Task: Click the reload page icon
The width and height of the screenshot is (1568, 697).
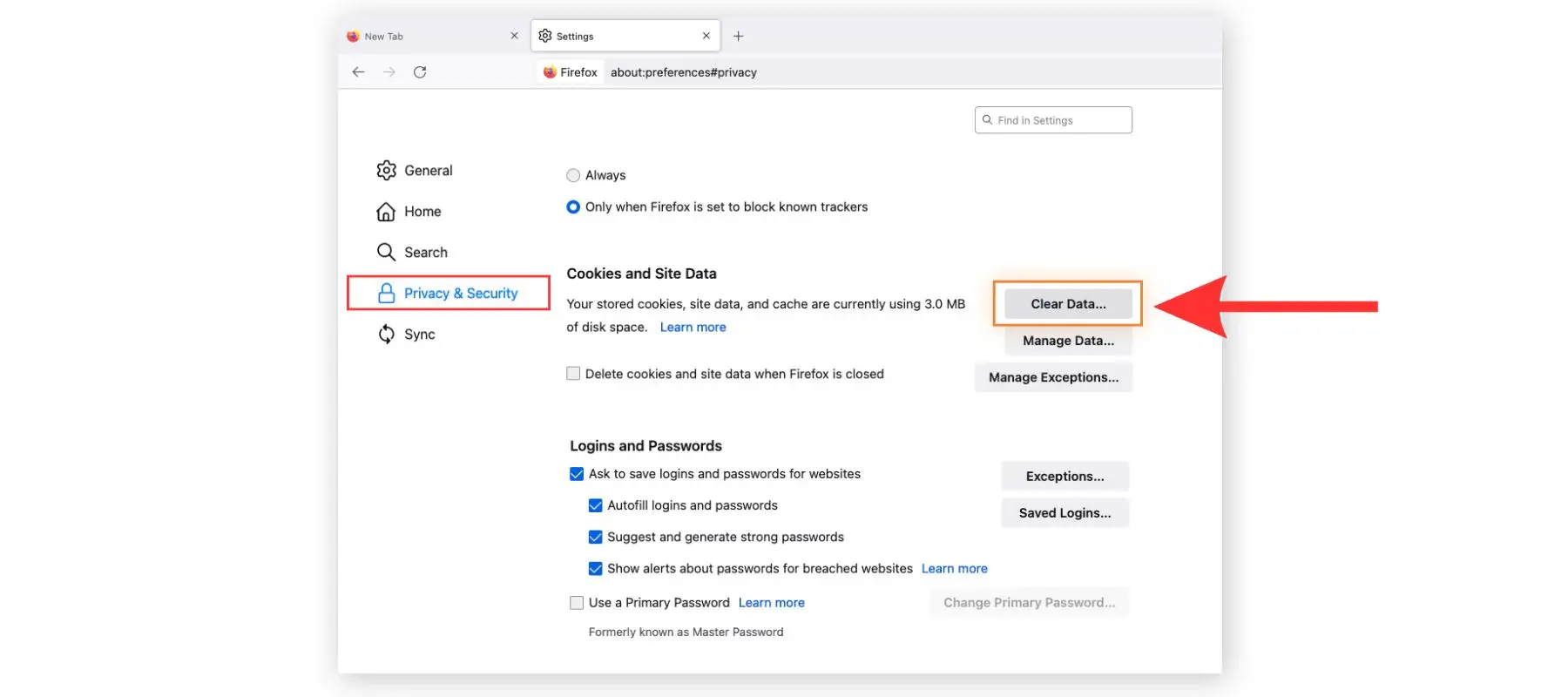Action: tap(420, 72)
